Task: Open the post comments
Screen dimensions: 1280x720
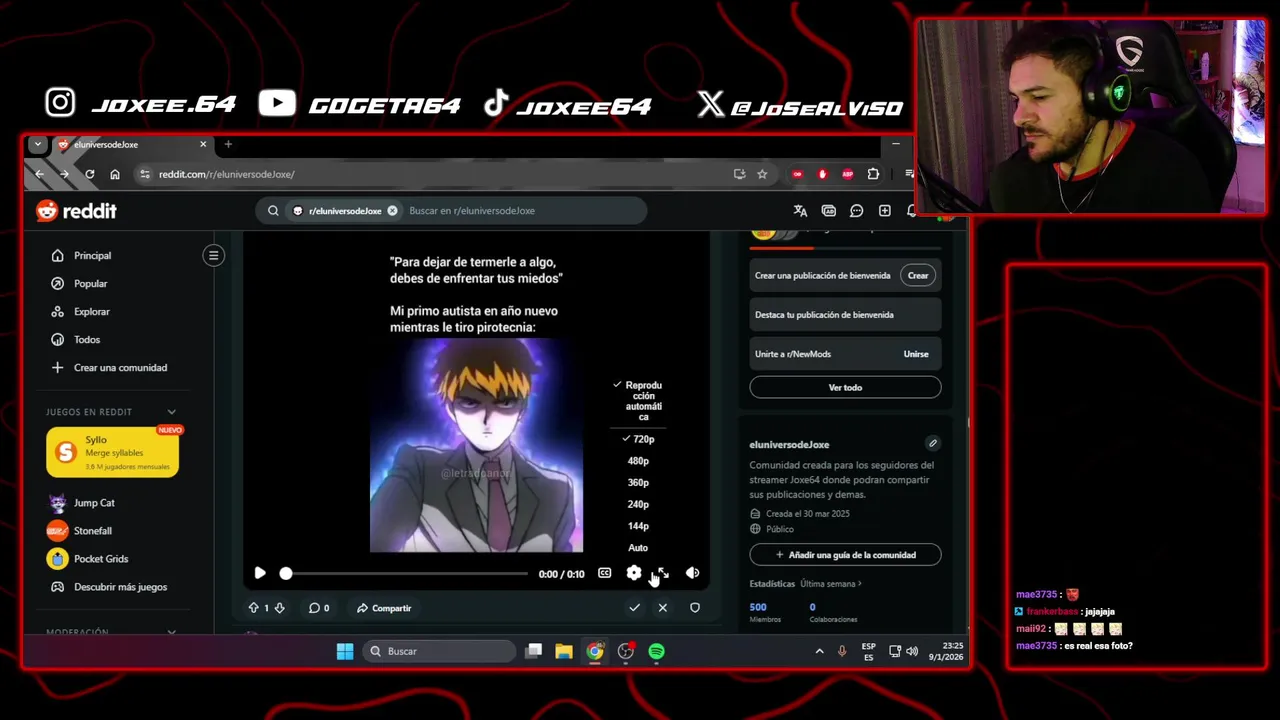Action: (319, 608)
